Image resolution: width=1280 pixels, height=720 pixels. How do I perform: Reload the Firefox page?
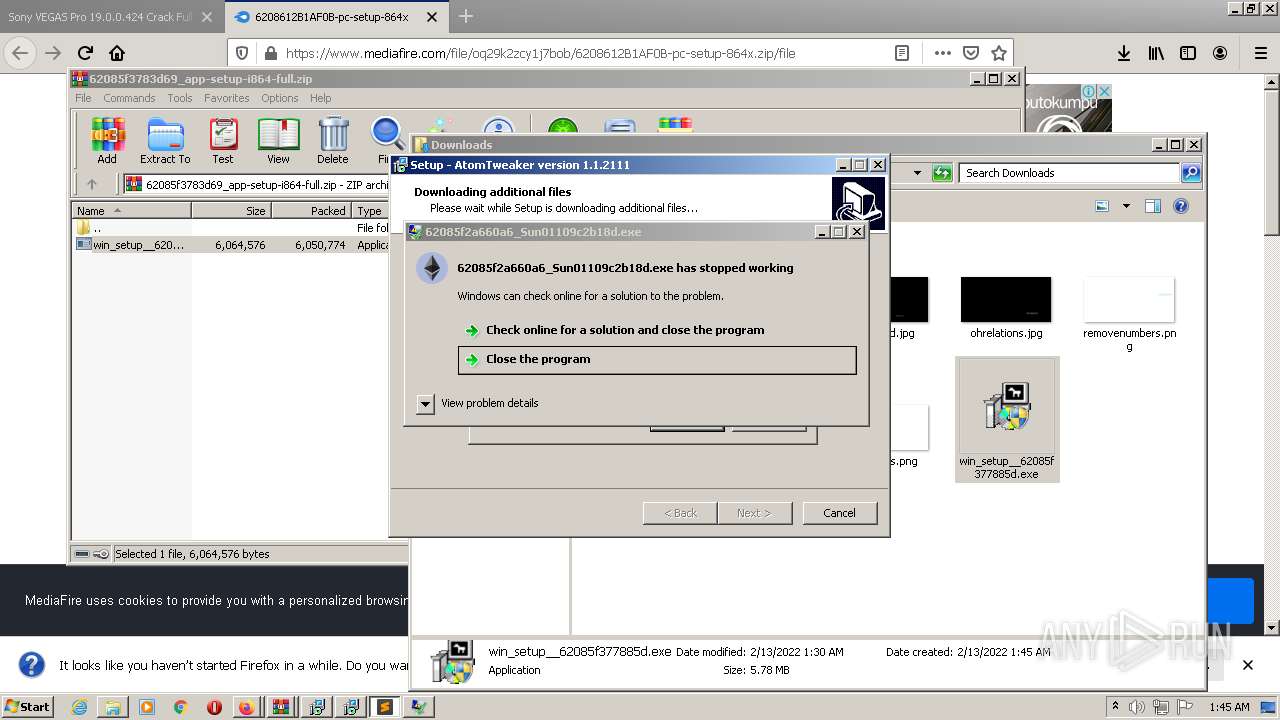coord(85,53)
